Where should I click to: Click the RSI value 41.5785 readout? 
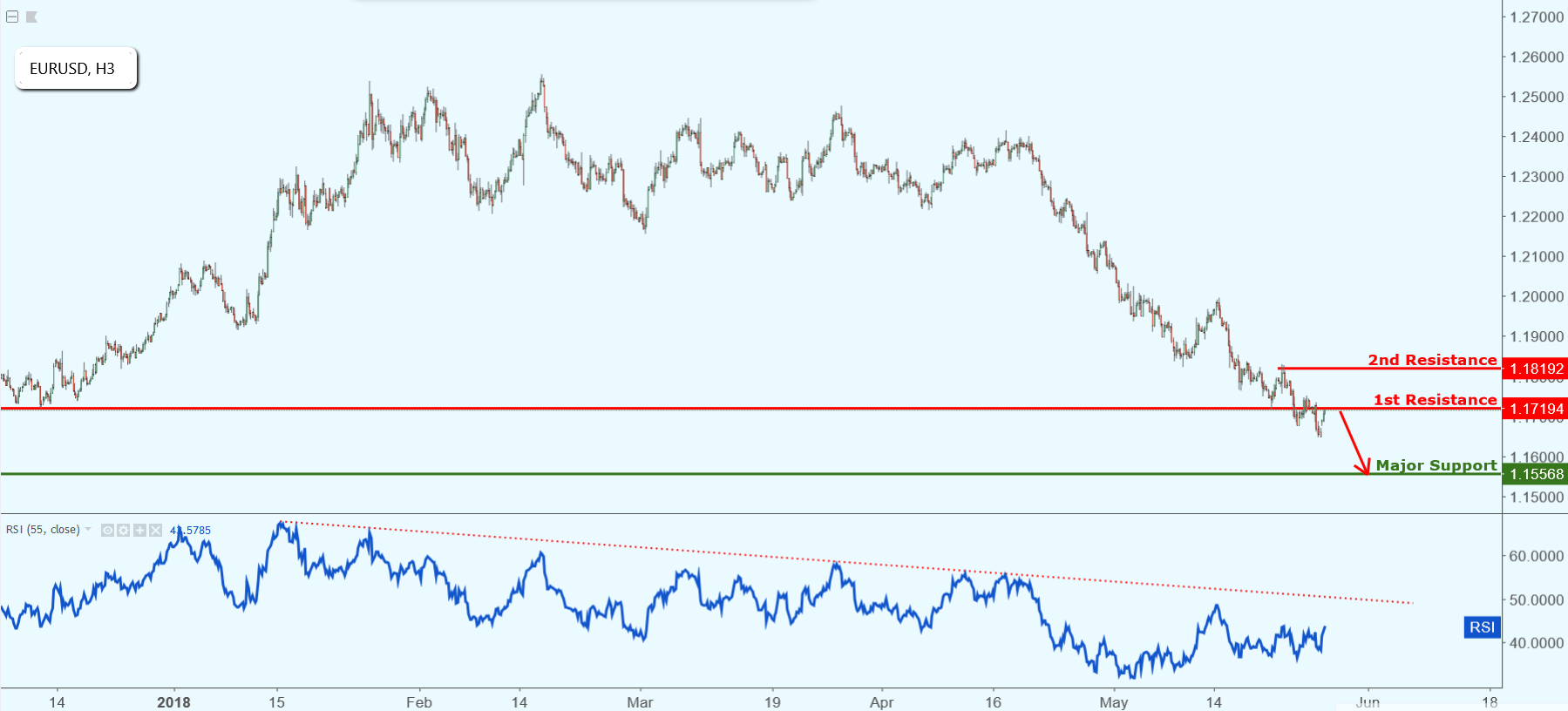point(190,530)
